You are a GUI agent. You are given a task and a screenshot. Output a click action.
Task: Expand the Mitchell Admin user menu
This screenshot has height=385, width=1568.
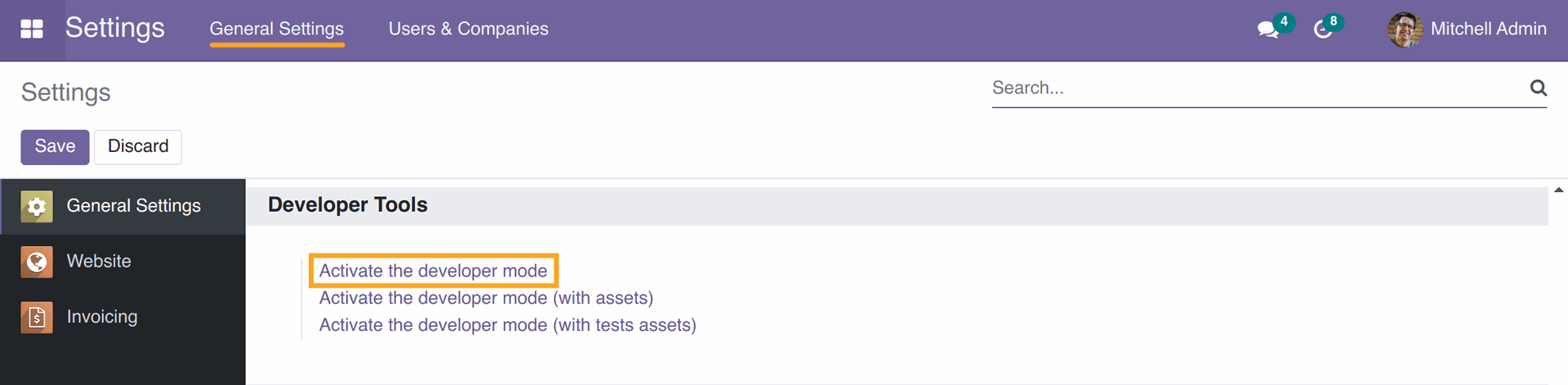coord(1467,29)
